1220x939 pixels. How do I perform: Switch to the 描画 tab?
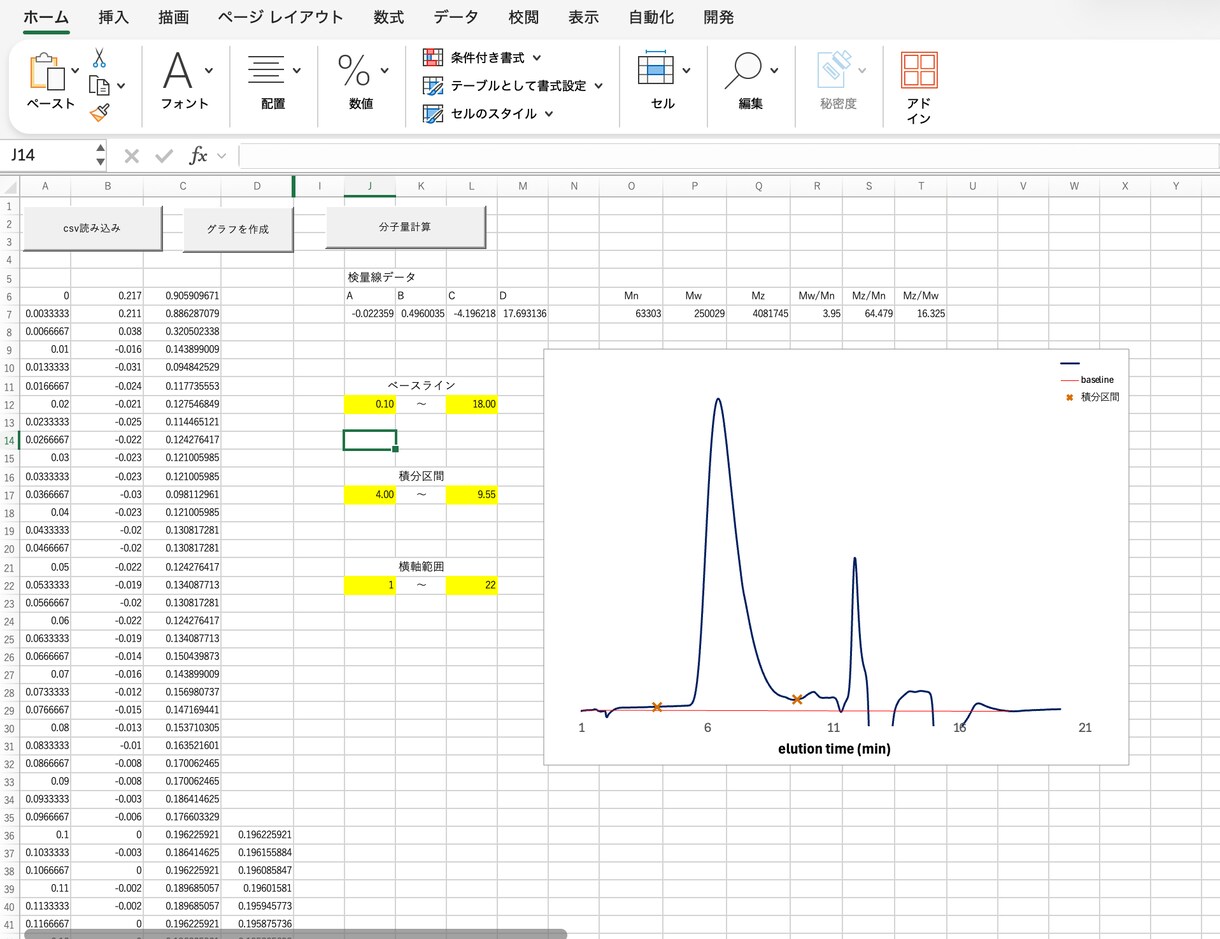[173, 17]
